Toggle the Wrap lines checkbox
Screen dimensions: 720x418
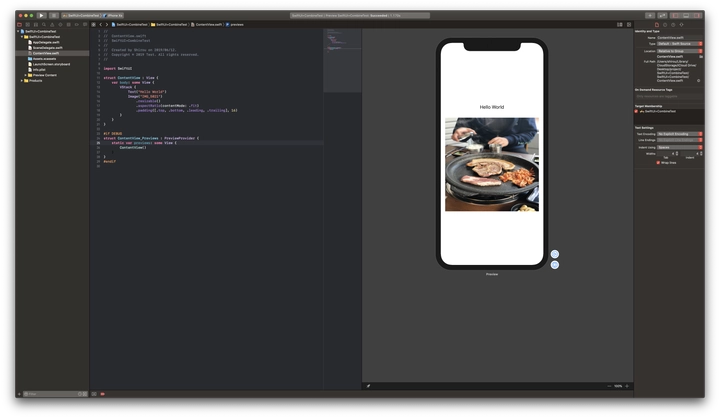[659, 162]
